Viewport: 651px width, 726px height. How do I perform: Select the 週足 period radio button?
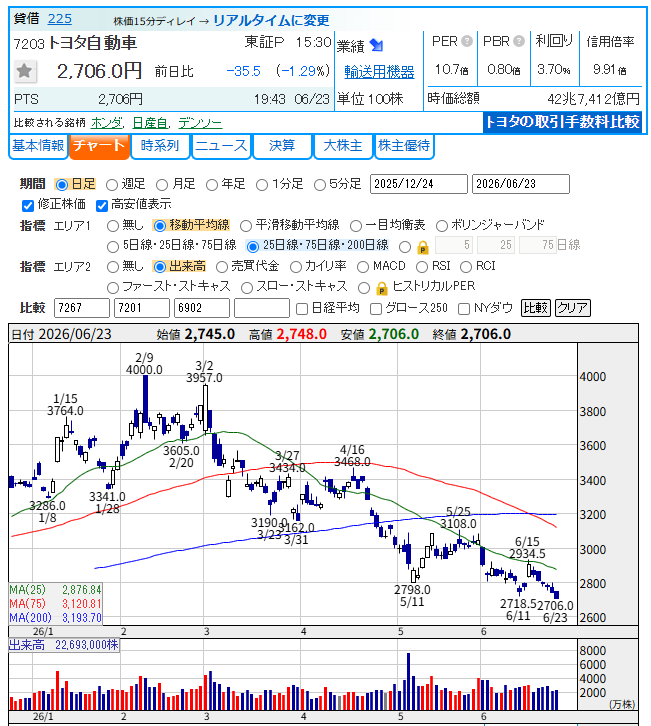112,185
